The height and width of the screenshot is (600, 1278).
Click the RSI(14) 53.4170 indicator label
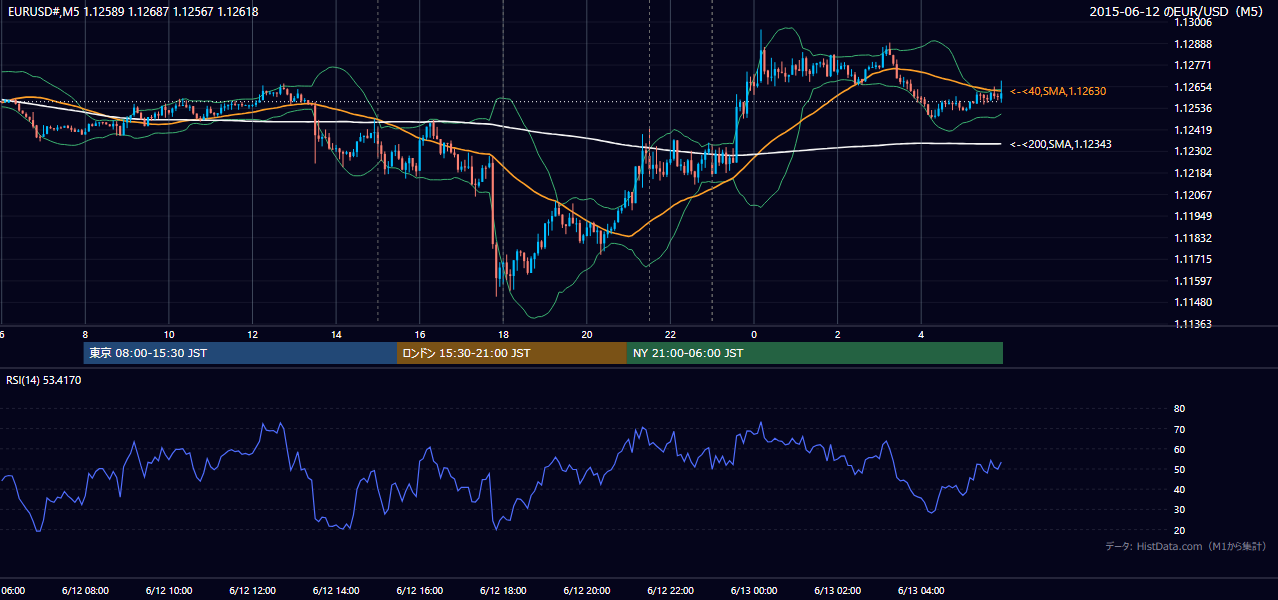point(44,380)
